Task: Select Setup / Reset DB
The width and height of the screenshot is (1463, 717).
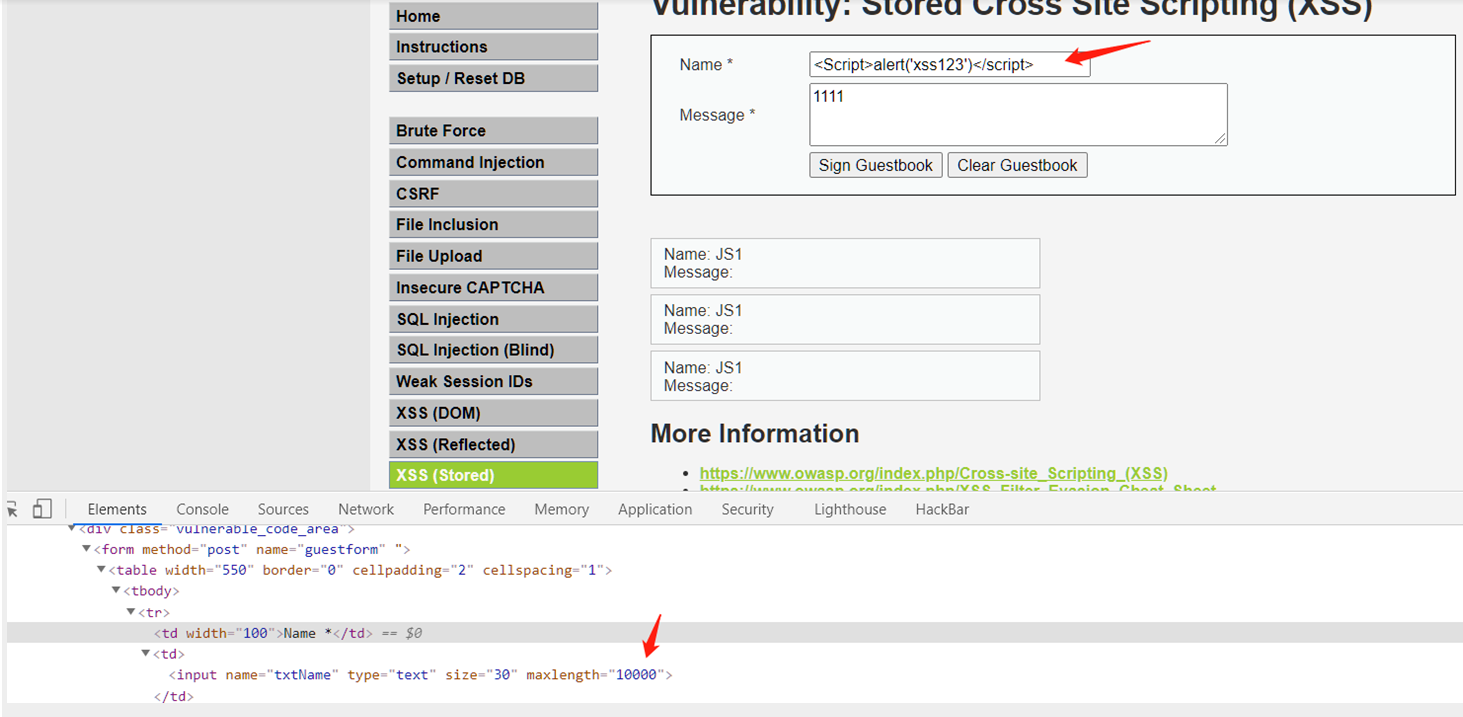Action: (493, 78)
